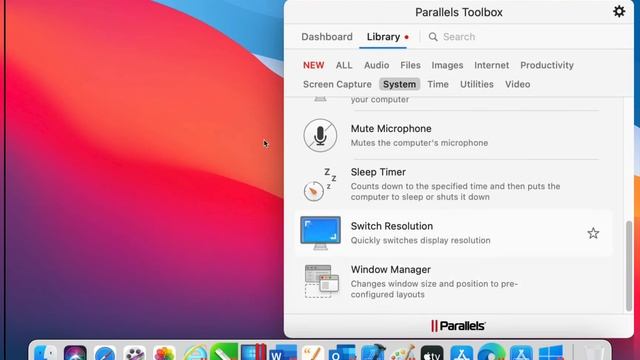
Task: Open Xcode from the Dock
Action: (373, 353)
